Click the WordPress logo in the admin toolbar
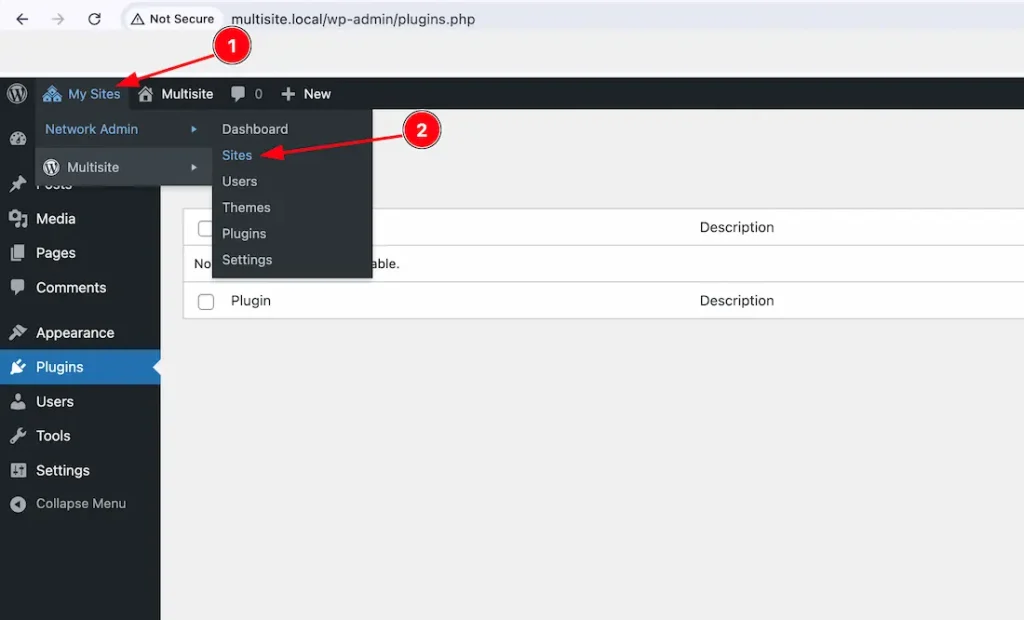 pos(16,93)
